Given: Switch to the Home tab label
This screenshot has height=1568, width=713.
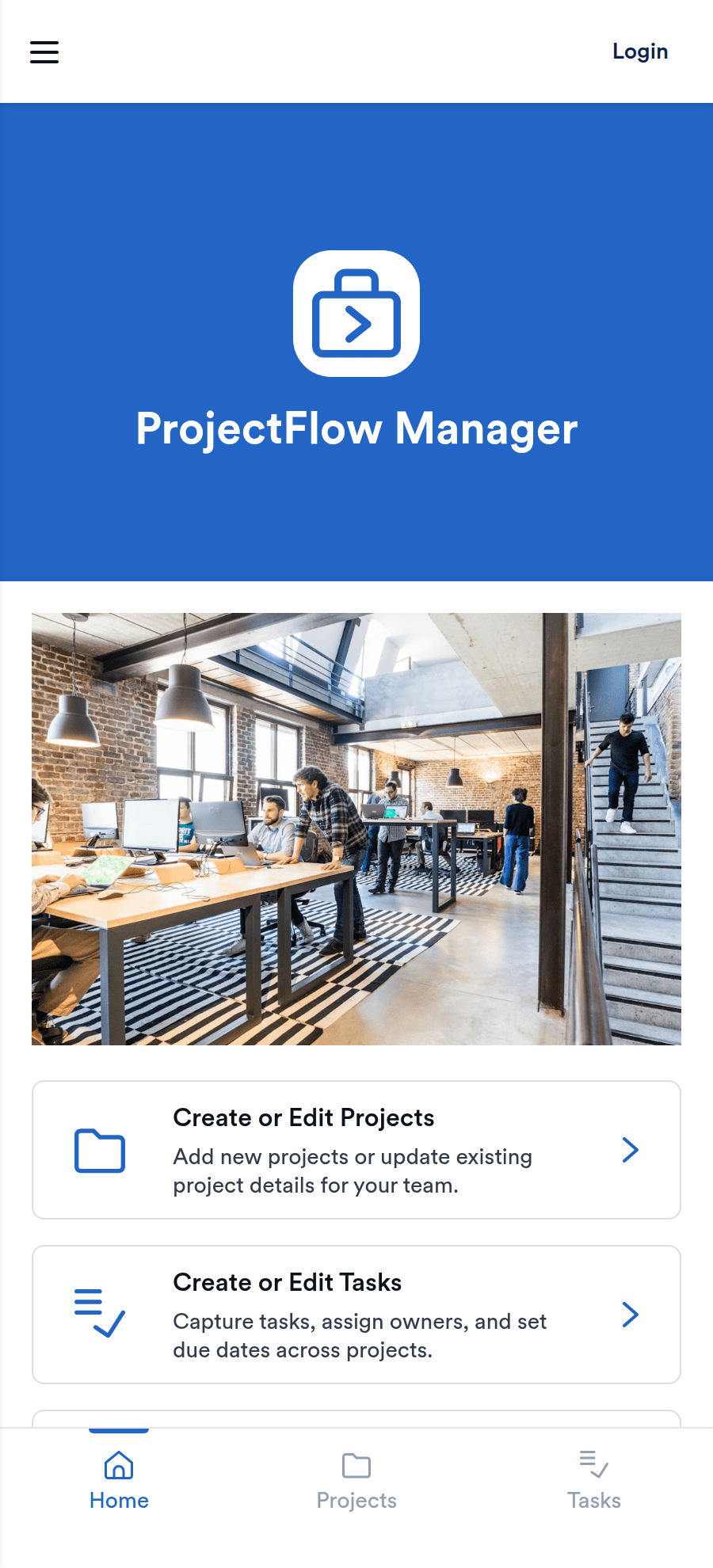Looking at the screenshot, I should pyautogui.click(x=119, y=1501).
